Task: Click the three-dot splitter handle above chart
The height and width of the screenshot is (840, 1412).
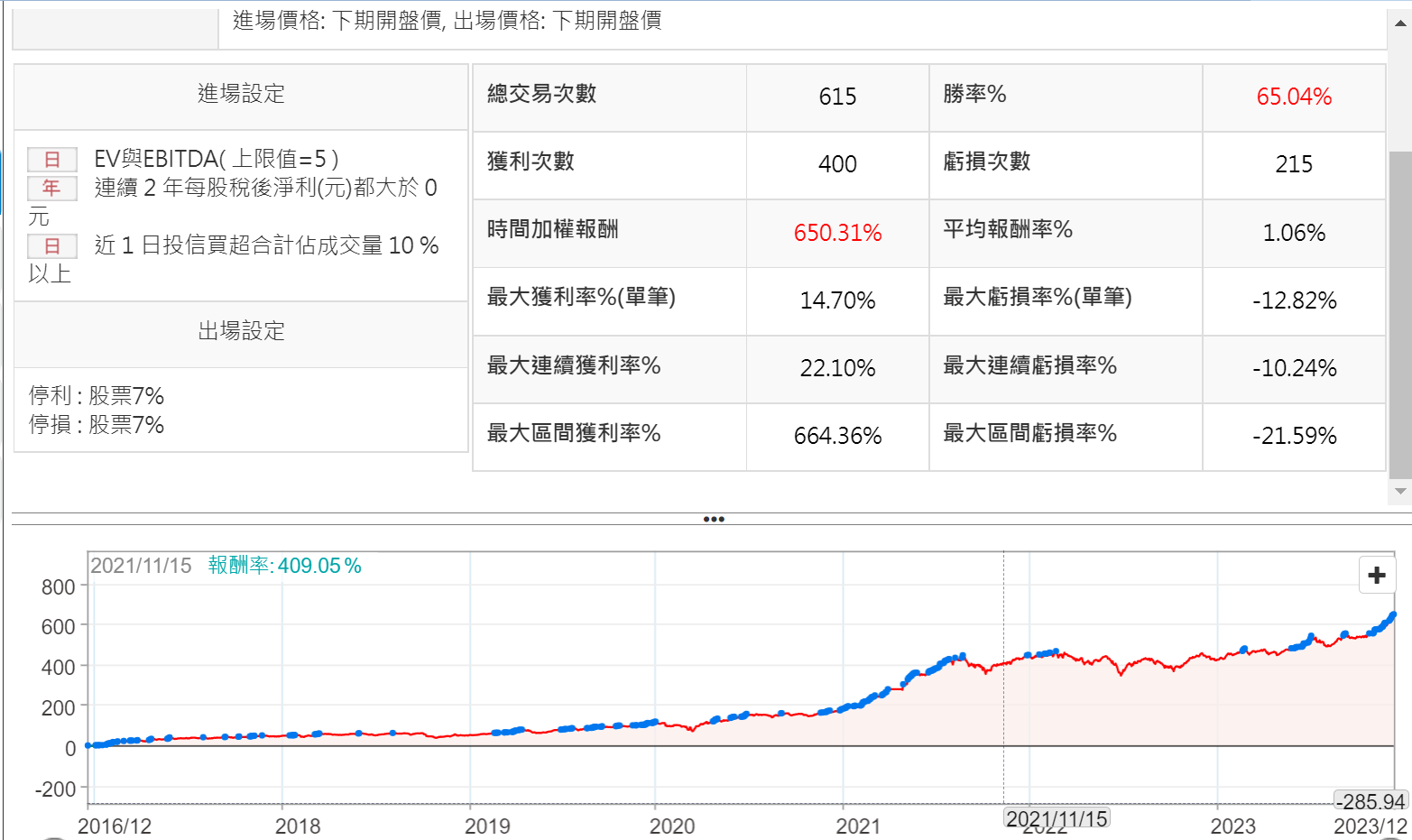Action: [x=713, y=519]
